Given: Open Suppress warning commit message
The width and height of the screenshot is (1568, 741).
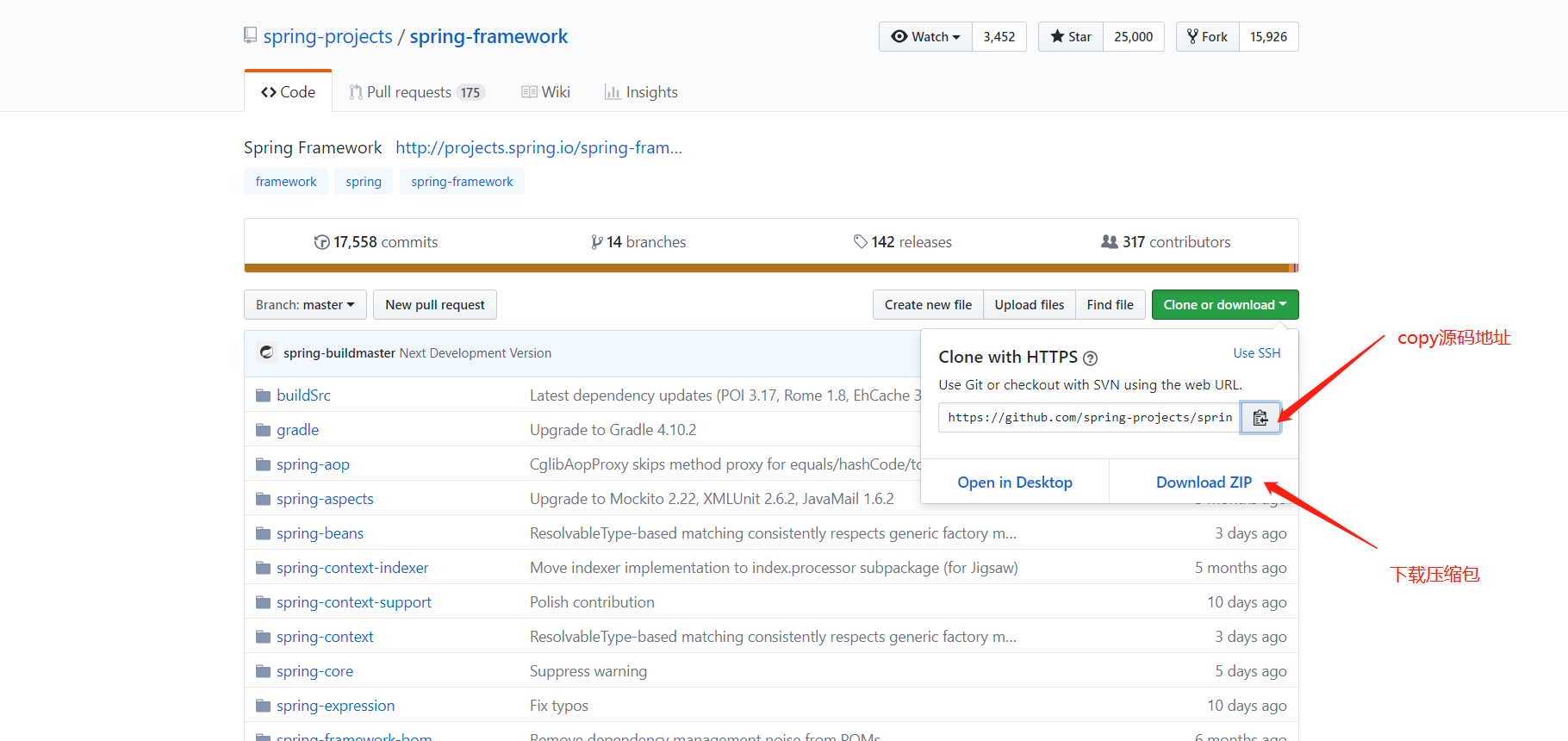Looking at the screenshot, I should tap(588, 671).
